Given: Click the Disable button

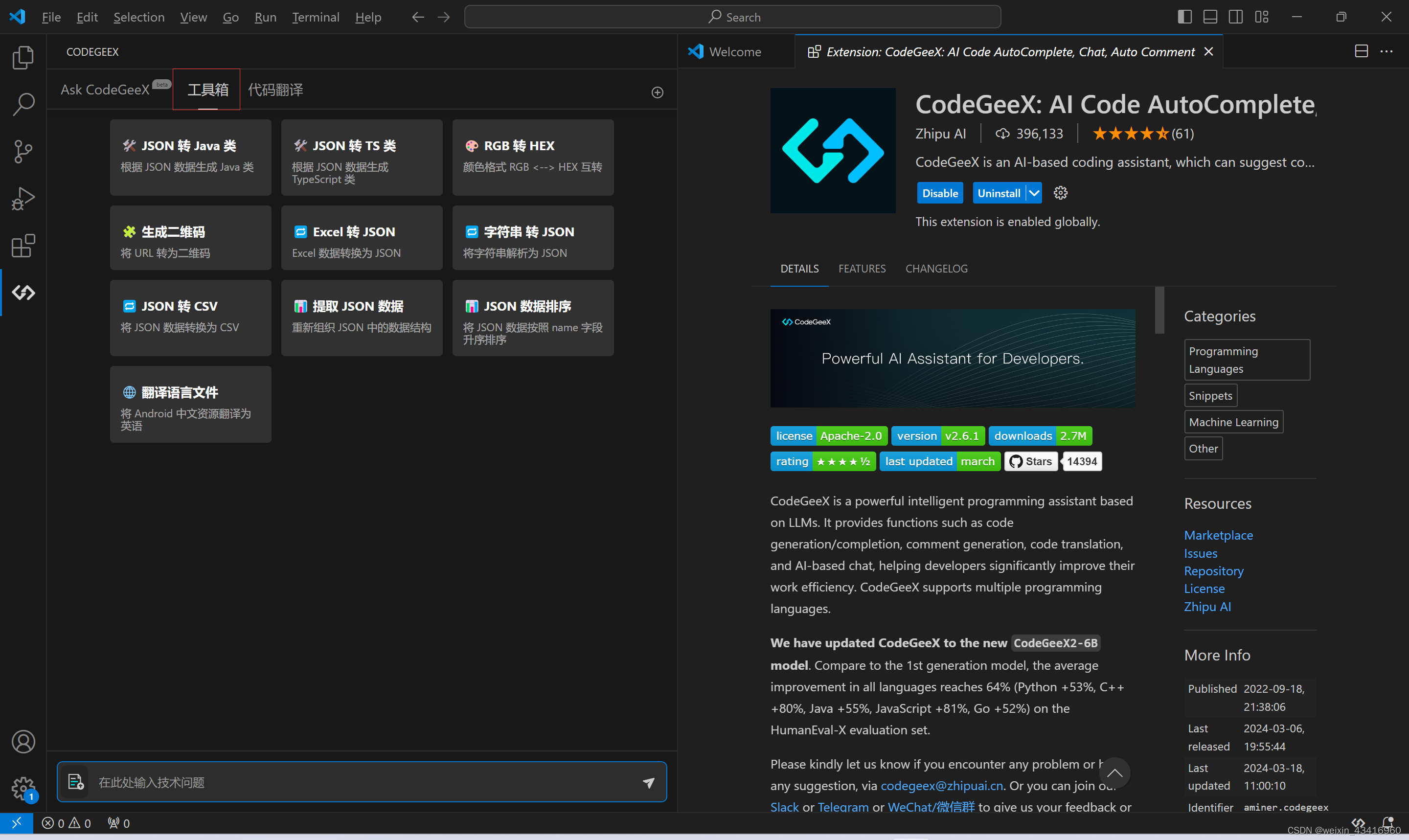Looking at the screenshot, I should pyautogui.click(x=940, y=193).
